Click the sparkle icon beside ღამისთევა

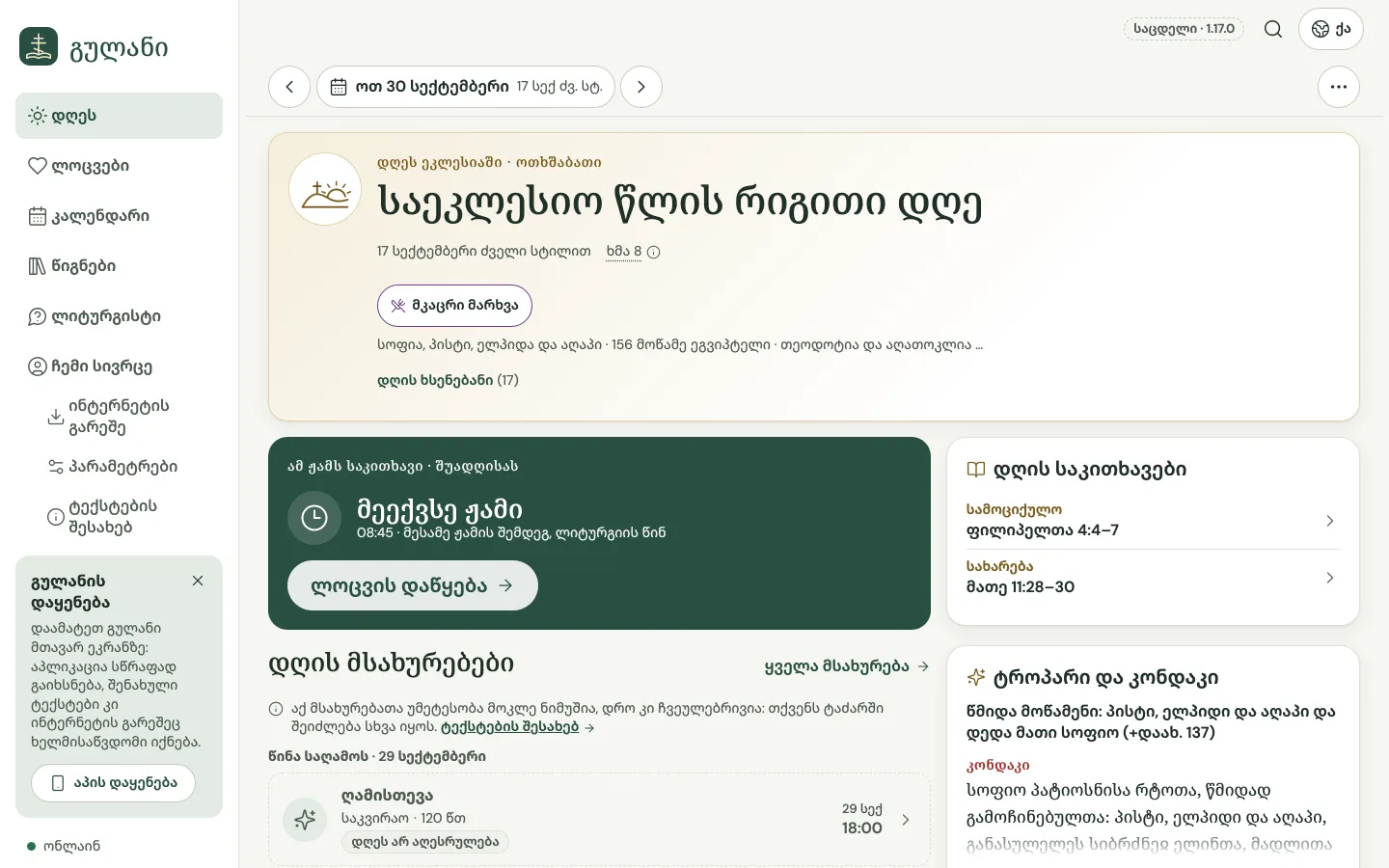coord(305,820)
